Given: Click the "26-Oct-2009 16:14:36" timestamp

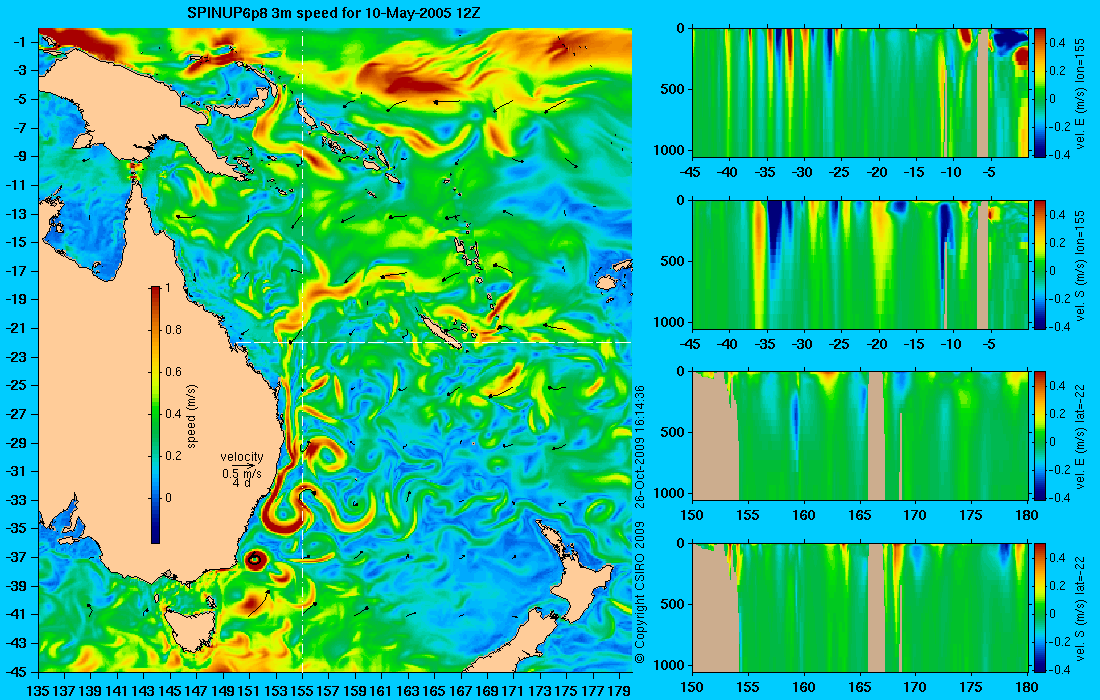Looking at the screenshot, I should coord(639,445).
